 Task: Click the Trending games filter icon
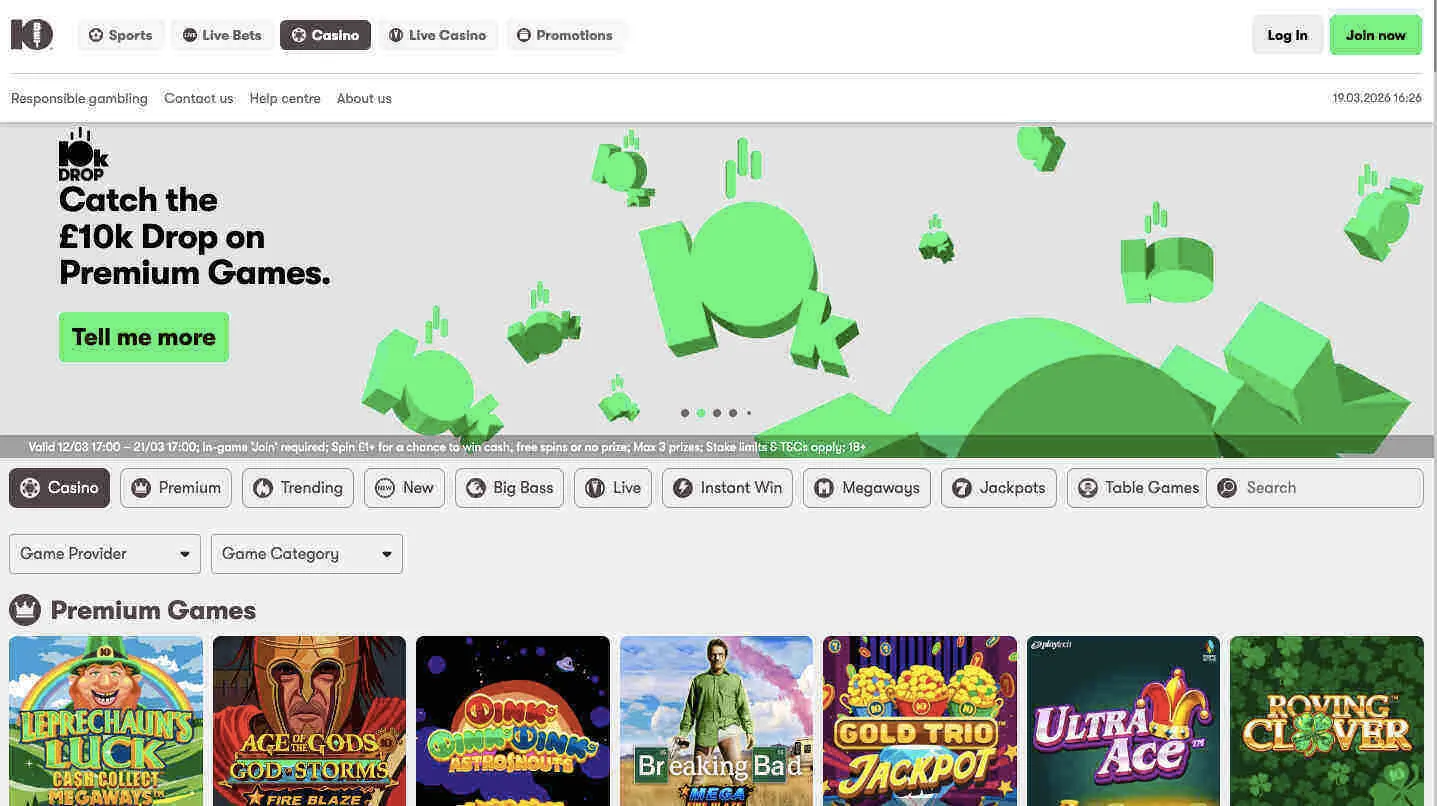click(x=261, y=487)
